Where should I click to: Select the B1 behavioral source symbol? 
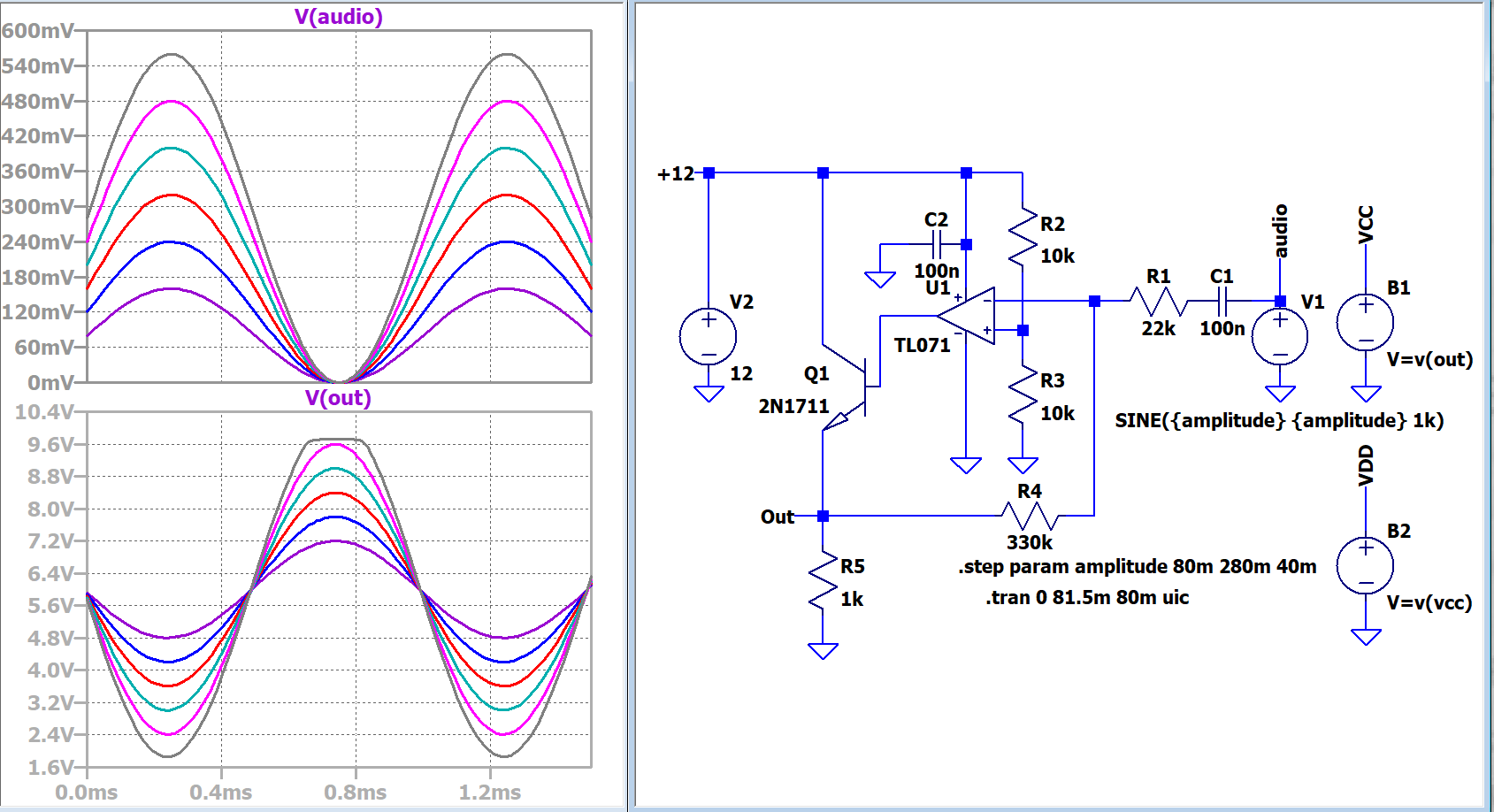(x=1365, y=323)
